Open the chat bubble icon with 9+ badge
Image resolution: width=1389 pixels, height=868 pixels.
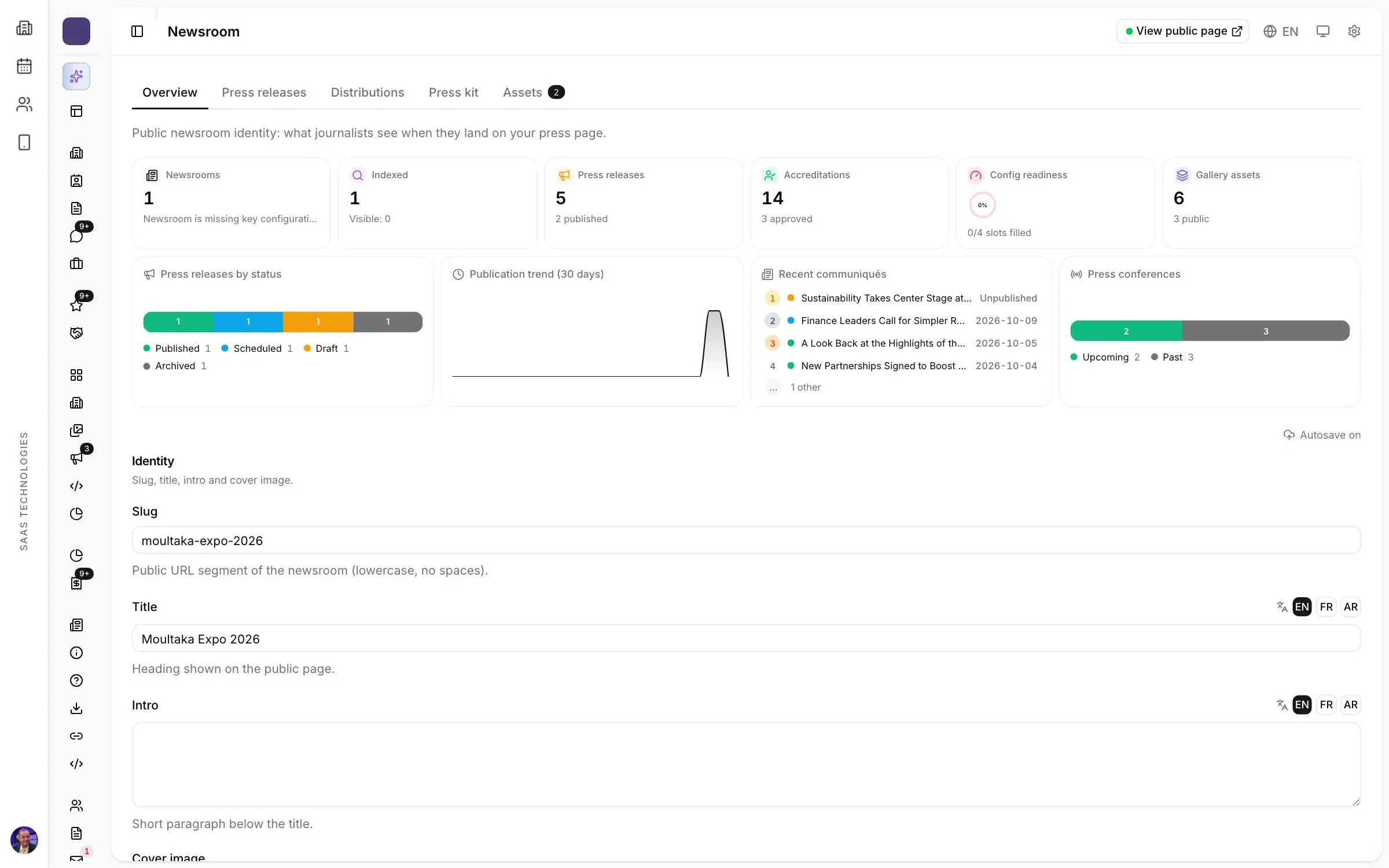(x=76, y=236)
